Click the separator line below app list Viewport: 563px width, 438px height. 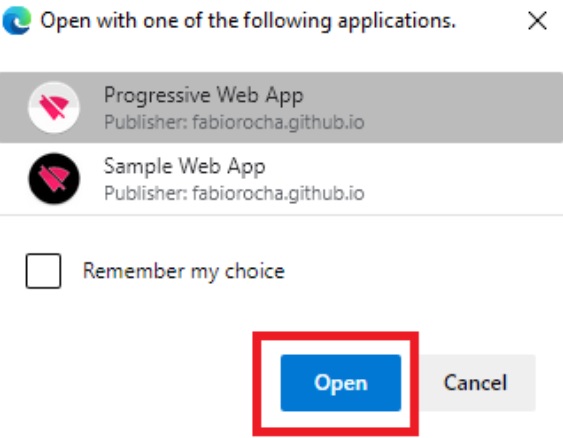click(282, 215)
